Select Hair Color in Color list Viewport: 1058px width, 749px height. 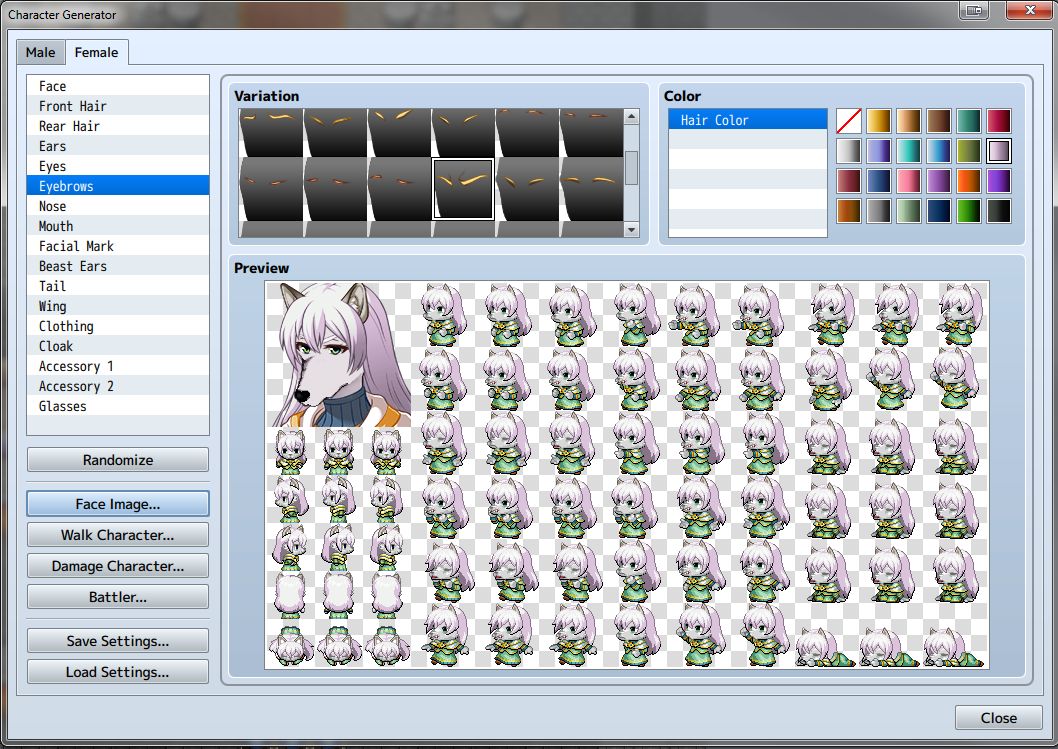point(748,119)
